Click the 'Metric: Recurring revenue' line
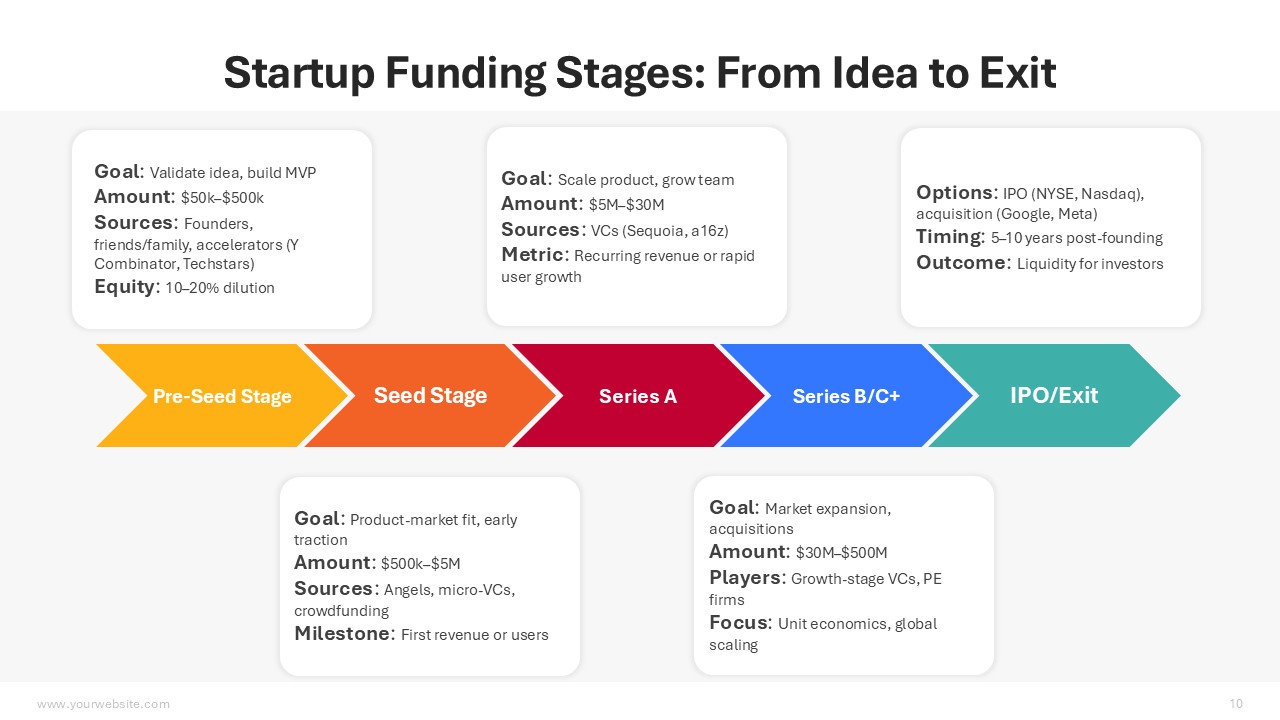This screenshot has height=720, width=1280. (x=628, y=255)
